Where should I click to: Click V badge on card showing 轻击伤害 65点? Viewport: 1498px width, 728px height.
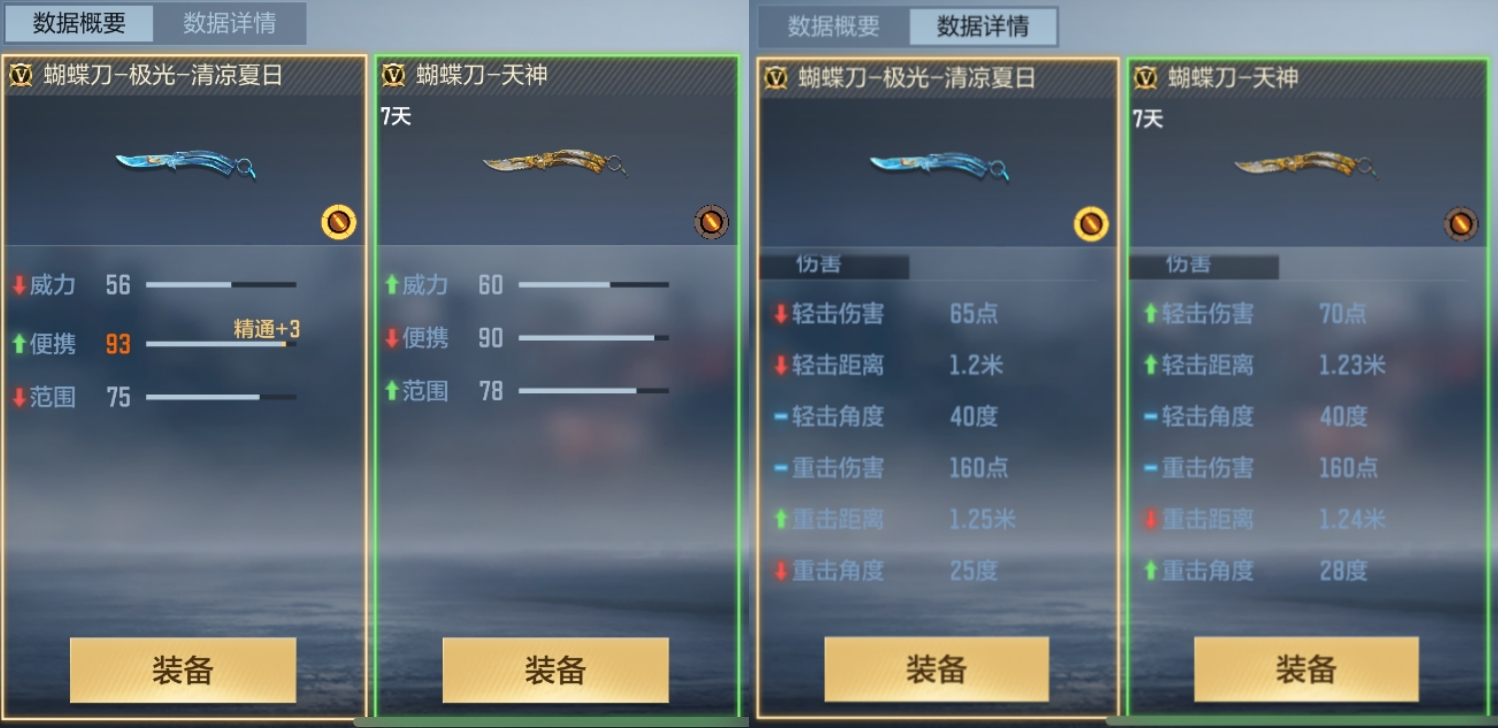pyautogui.click(x=776, y=78)
